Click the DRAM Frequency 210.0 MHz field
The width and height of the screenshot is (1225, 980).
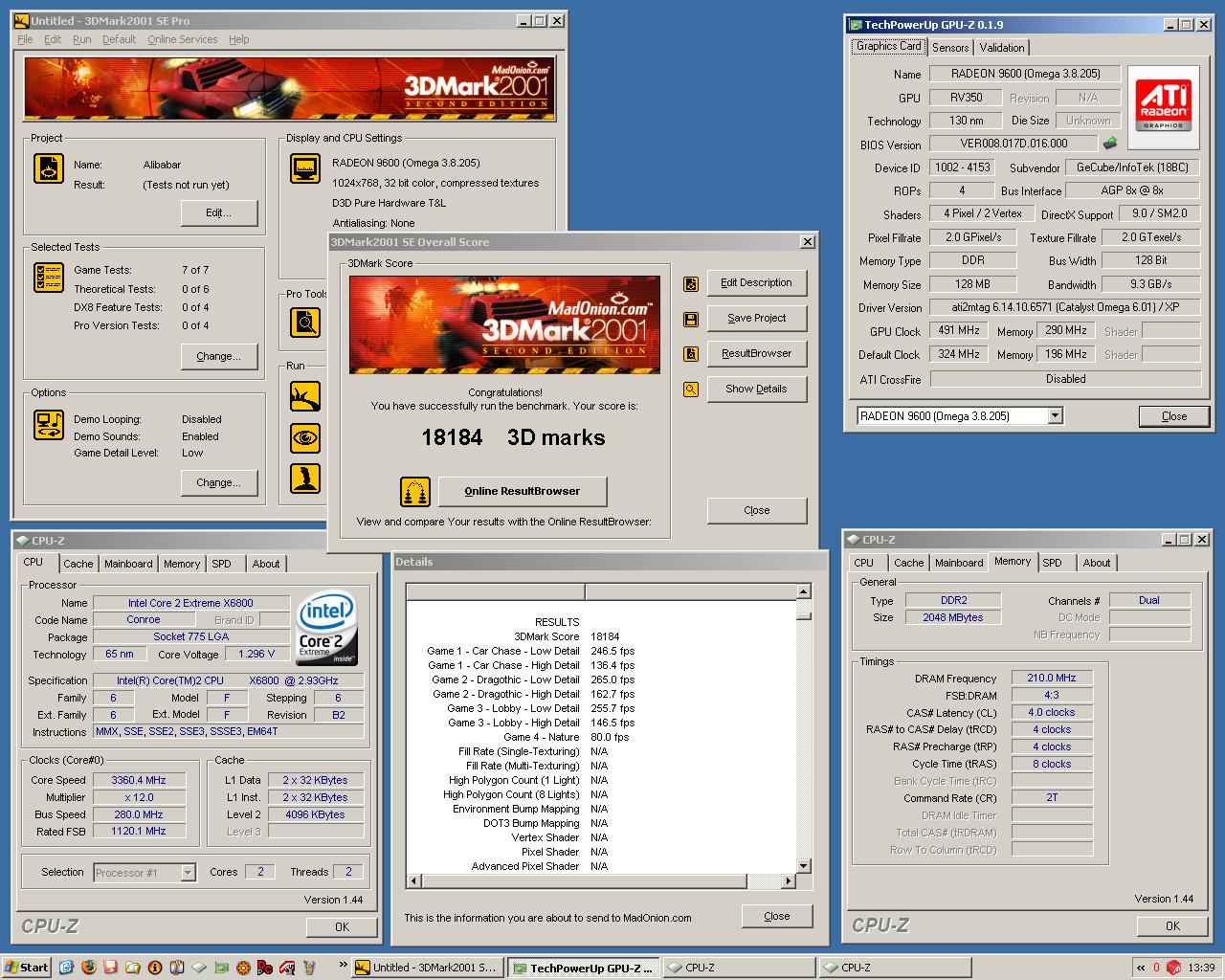pyautogui.click(x=1052, y=678)
